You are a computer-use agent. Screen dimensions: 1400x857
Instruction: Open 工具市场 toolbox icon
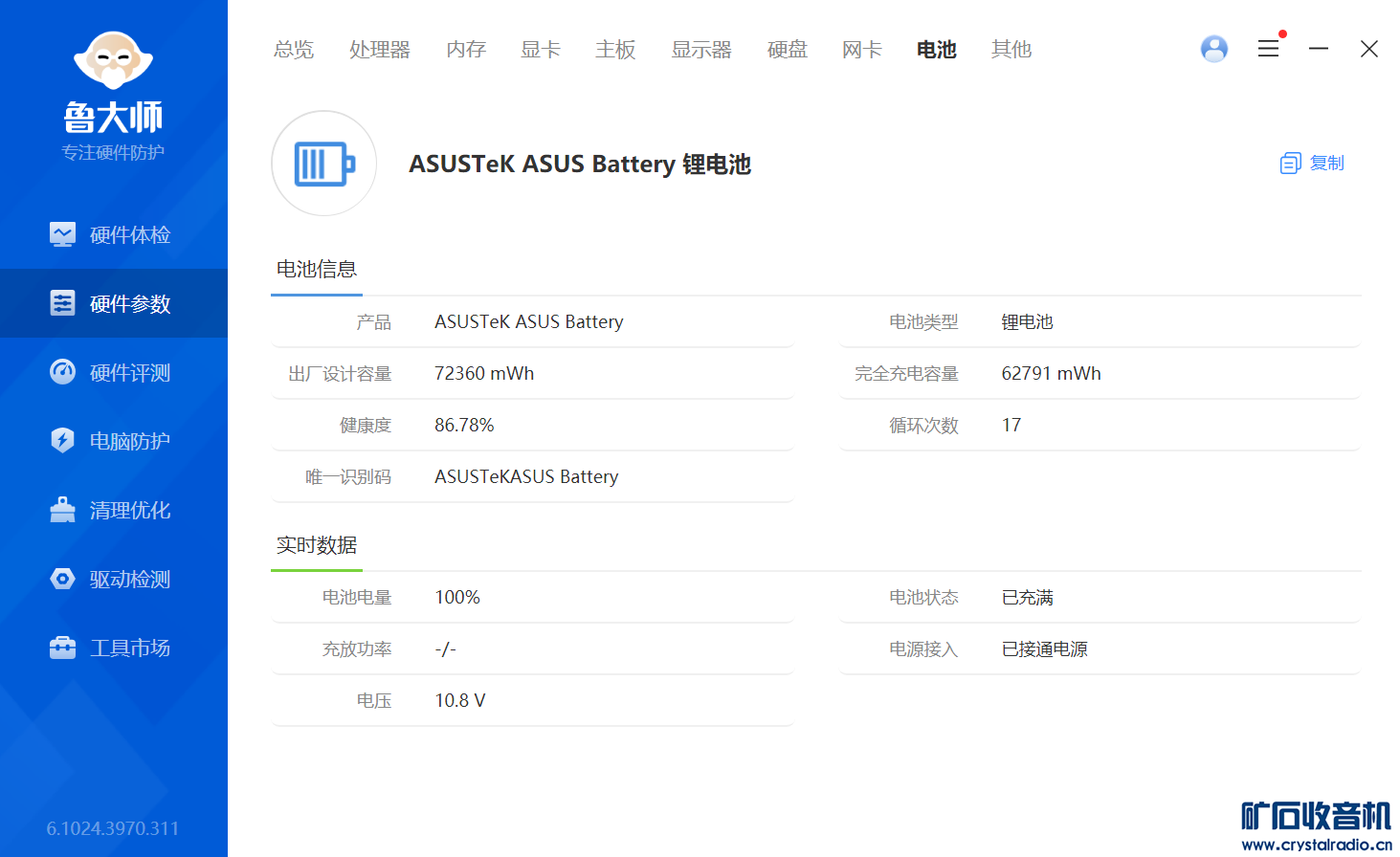coord(62,648)
